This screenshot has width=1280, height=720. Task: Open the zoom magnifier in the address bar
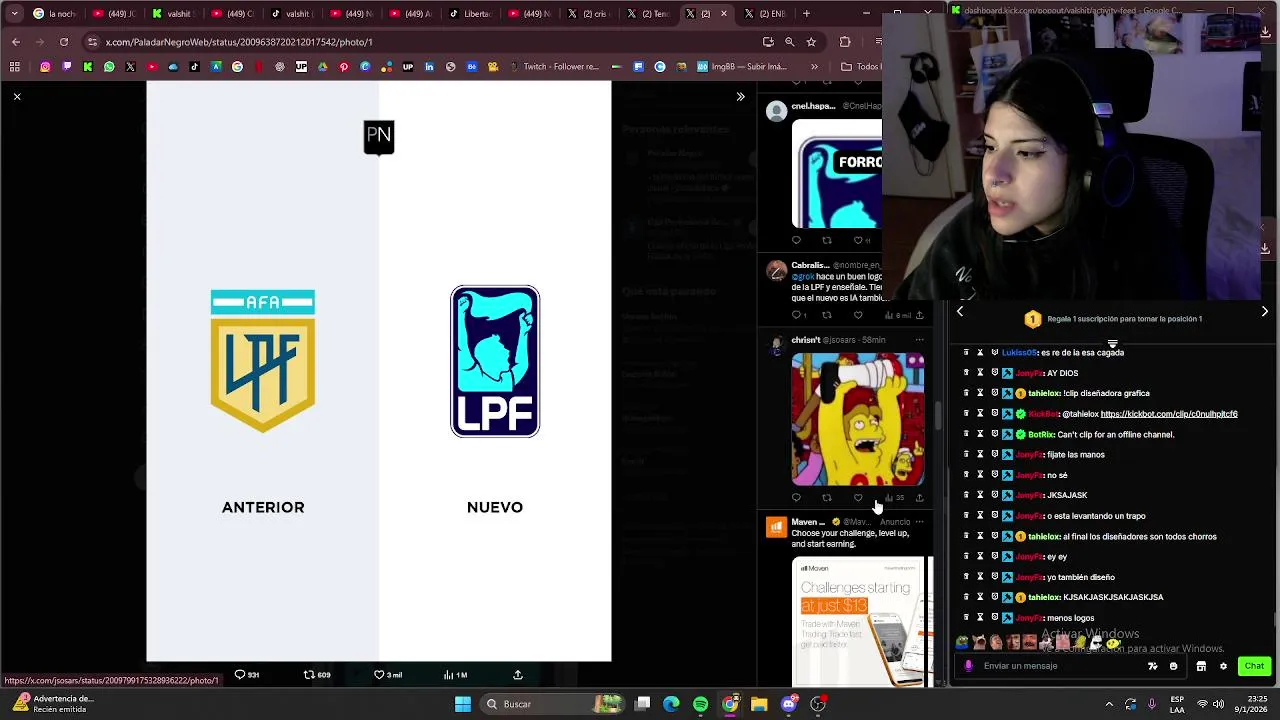click(789, 42)
